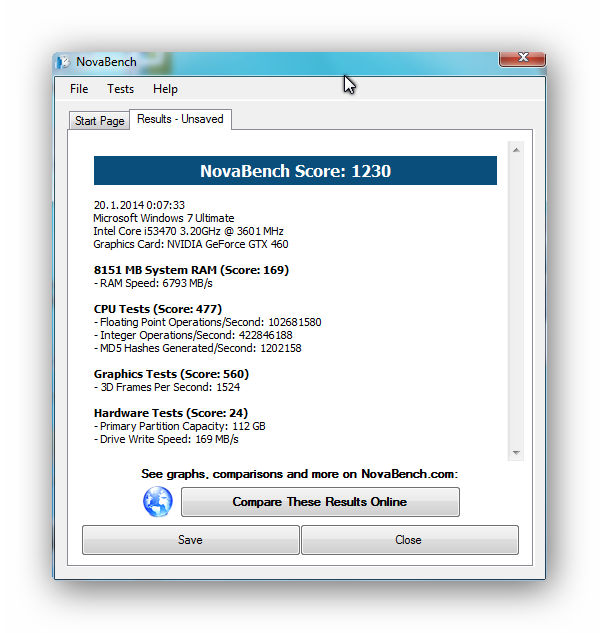Click the globe icon beside Compare button
Image resolution: width=600 pixels, height=633 pixels.
tap(158, 502)
